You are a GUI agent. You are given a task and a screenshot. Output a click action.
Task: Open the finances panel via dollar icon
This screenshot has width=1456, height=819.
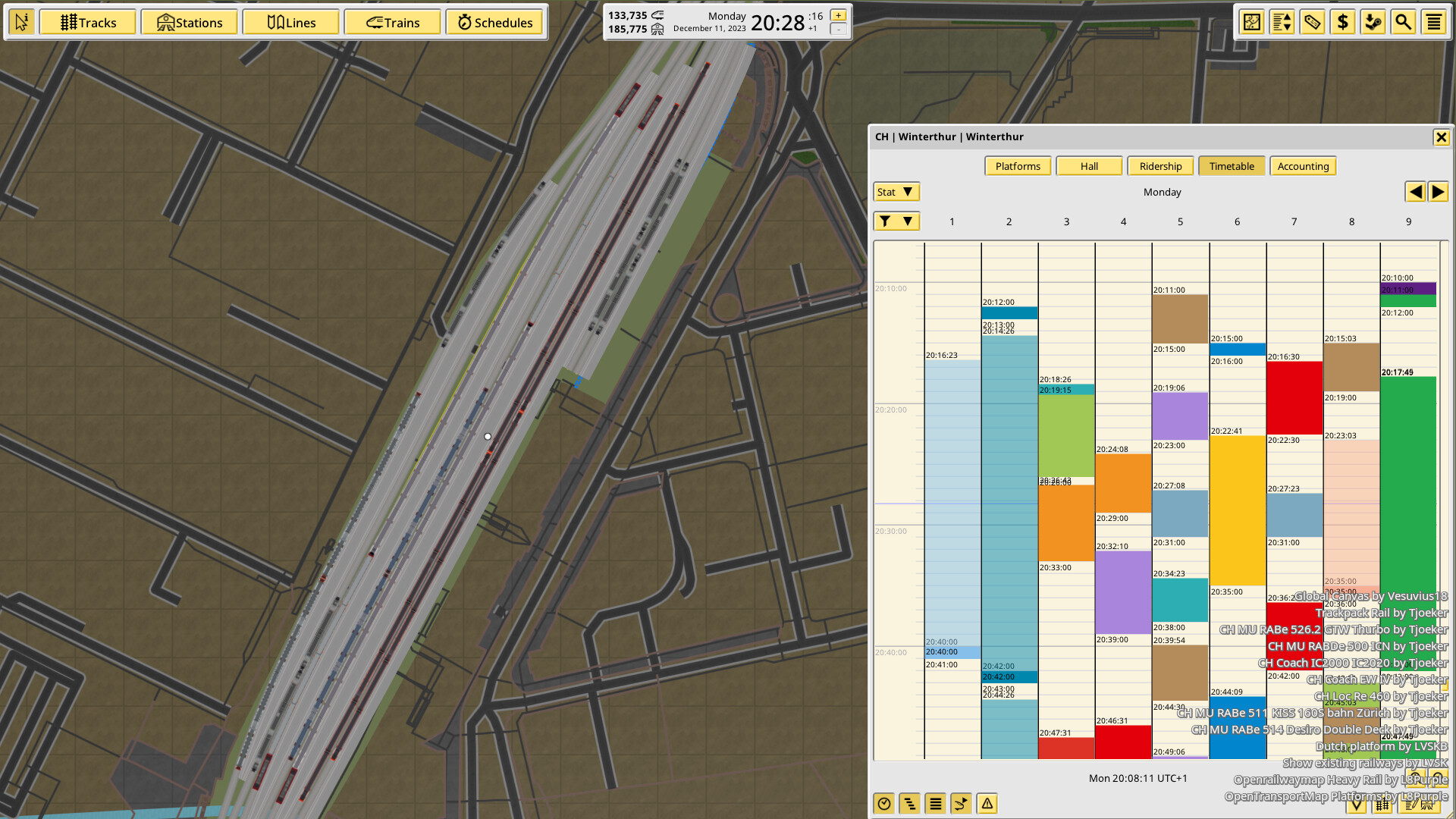1342,22
